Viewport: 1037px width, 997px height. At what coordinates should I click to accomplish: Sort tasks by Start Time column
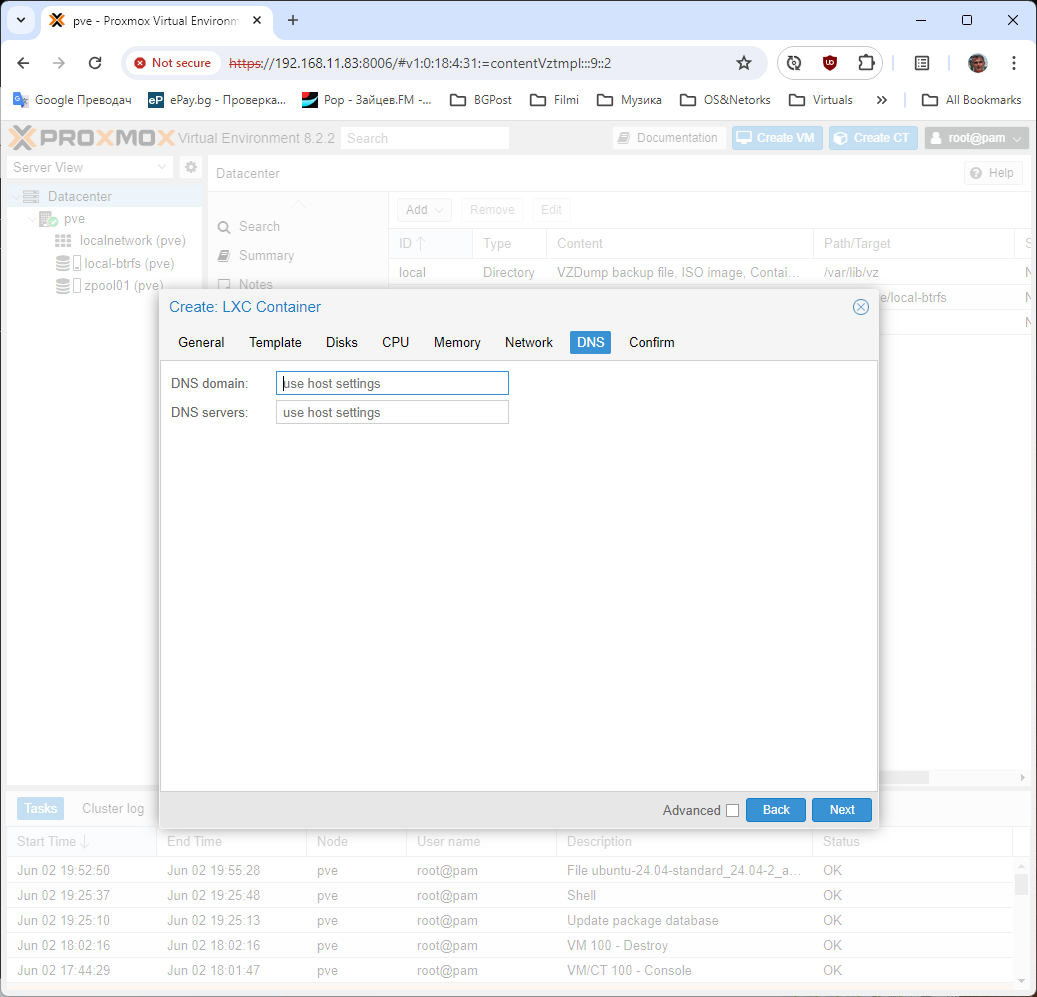pyautogui.click(x=82, y=842)
